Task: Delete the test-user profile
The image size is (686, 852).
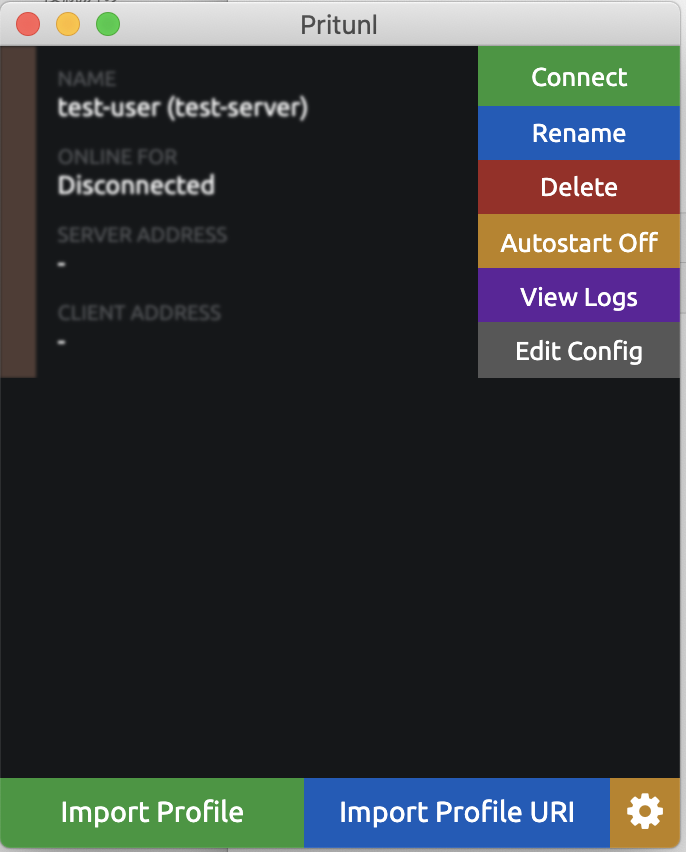Action: coord(579,187)
